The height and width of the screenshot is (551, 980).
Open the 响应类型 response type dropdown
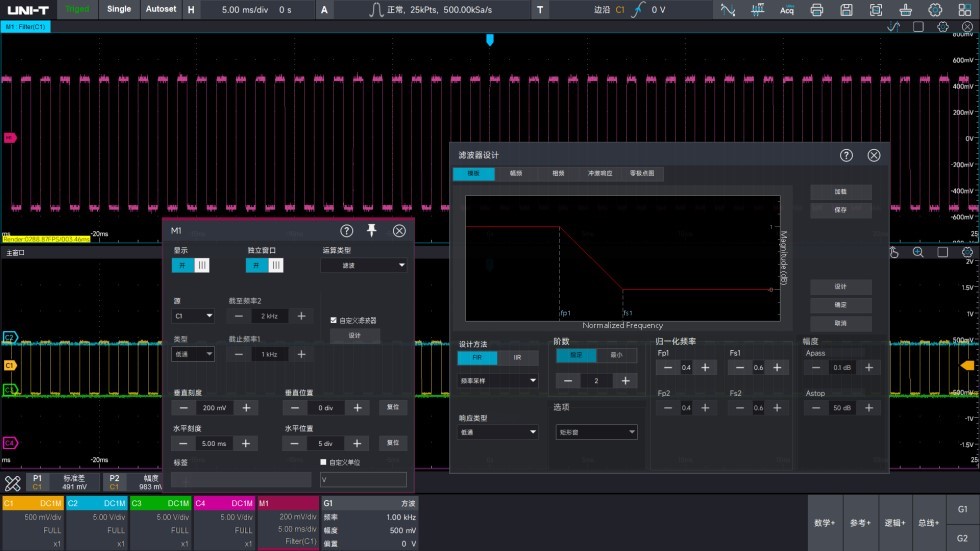coord(498,432)
